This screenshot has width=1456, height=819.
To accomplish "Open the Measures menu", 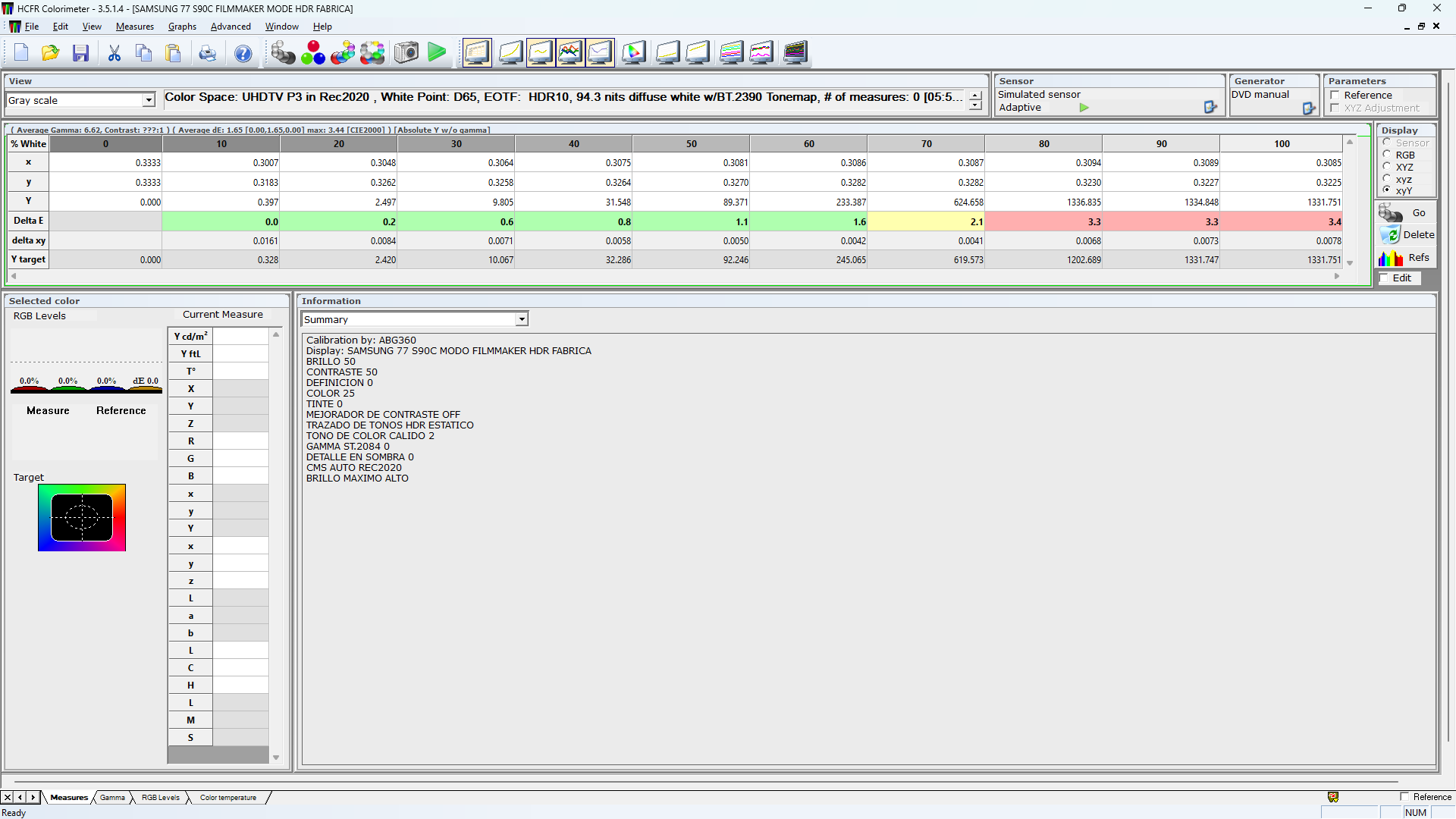I will 135,27.
